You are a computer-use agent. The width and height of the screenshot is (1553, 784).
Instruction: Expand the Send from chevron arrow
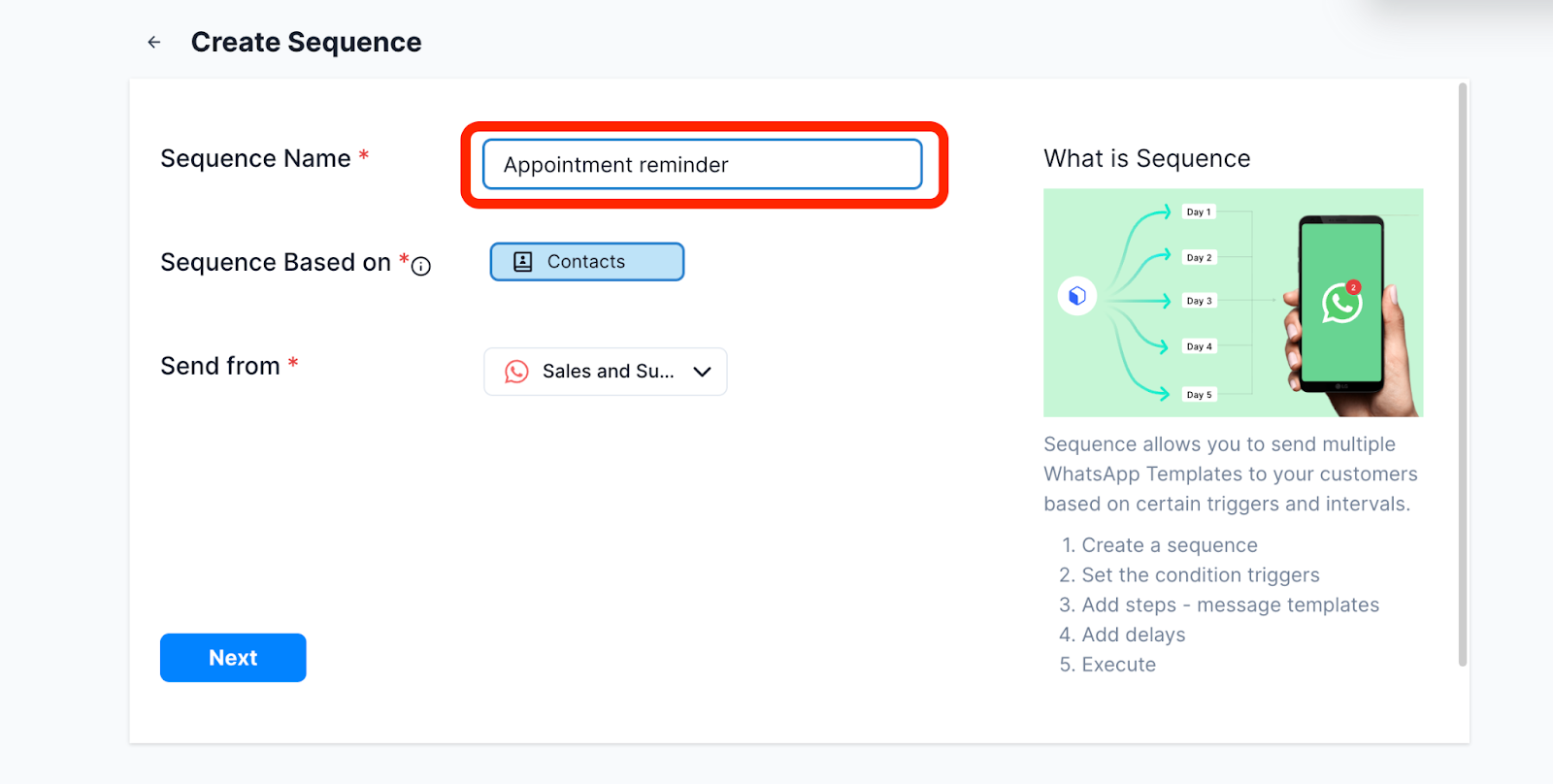pos(703,372)
